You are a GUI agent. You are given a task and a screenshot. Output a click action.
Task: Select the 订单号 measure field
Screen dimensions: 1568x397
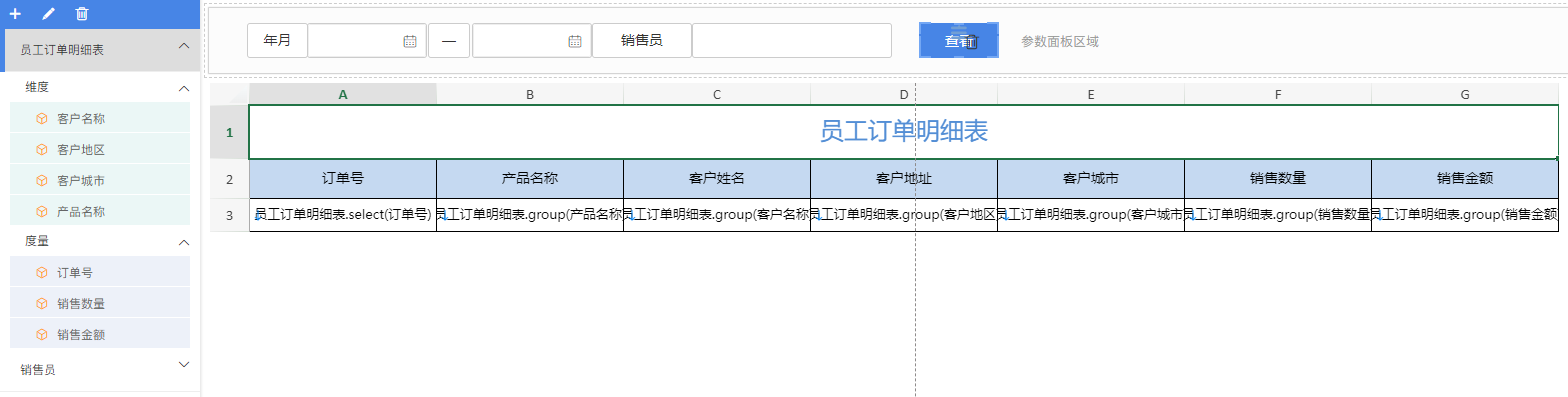coord(100,272)
